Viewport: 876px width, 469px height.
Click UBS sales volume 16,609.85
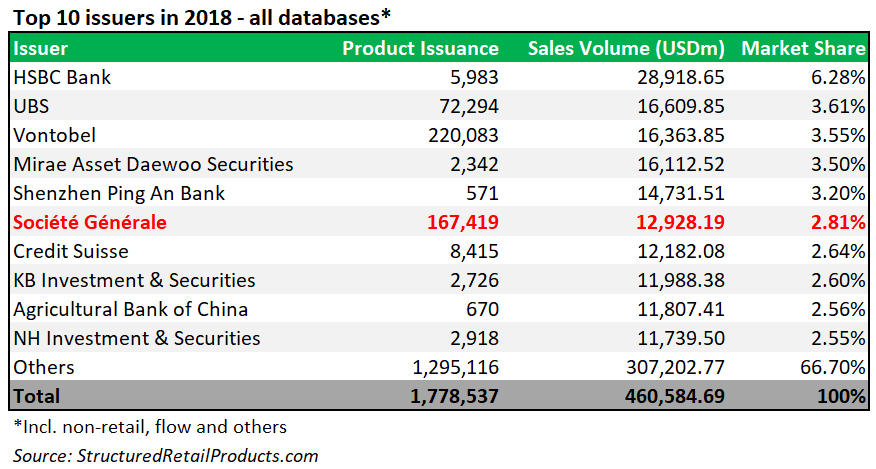pyautogui.click(x=680, y=106)
